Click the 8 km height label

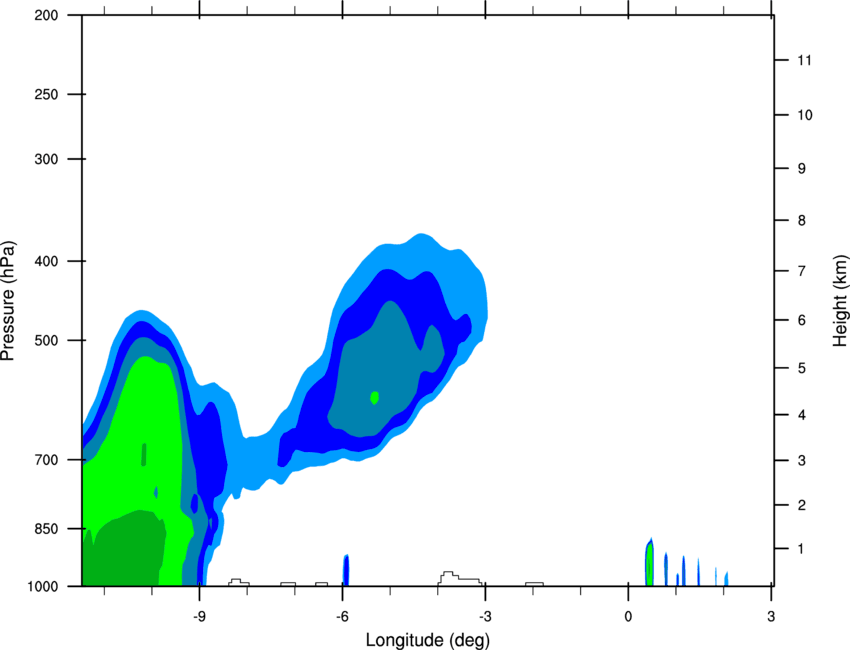coord(802,220)
